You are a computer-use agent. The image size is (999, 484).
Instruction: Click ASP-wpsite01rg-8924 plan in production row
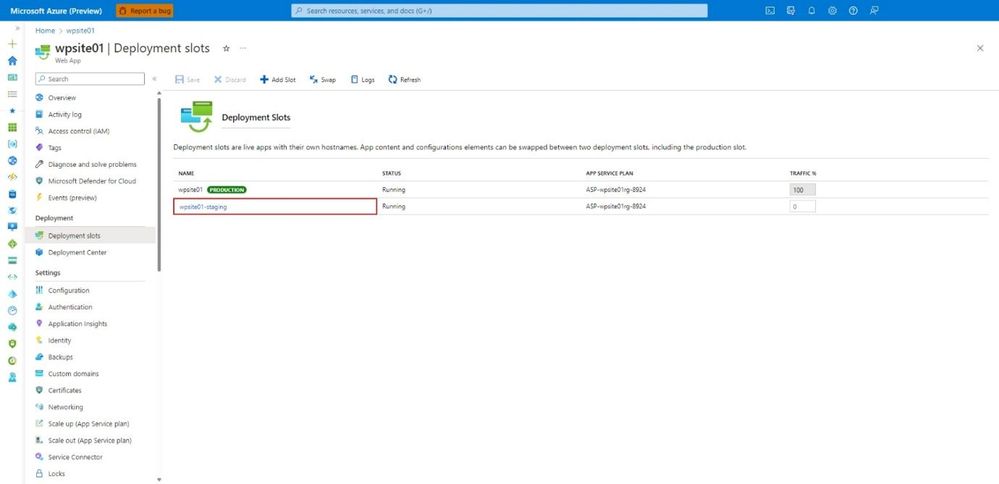[x=615, y=190]
